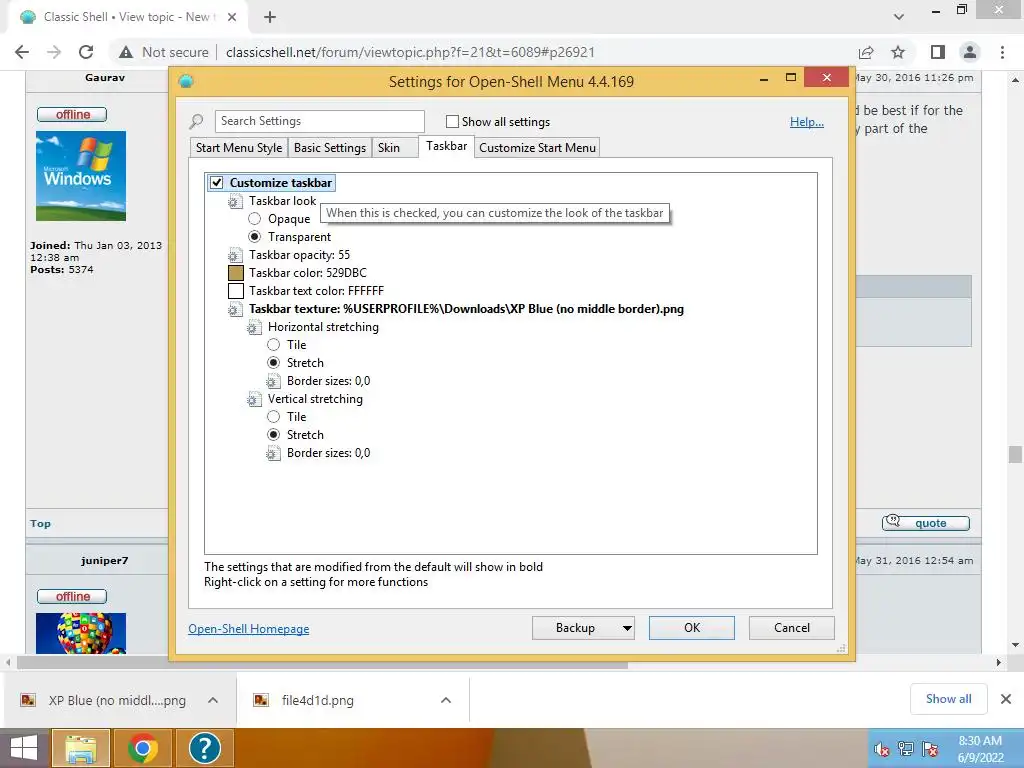Select Tile under Vertical stretching
The image size is (1024, 768).
pos(274,417)
